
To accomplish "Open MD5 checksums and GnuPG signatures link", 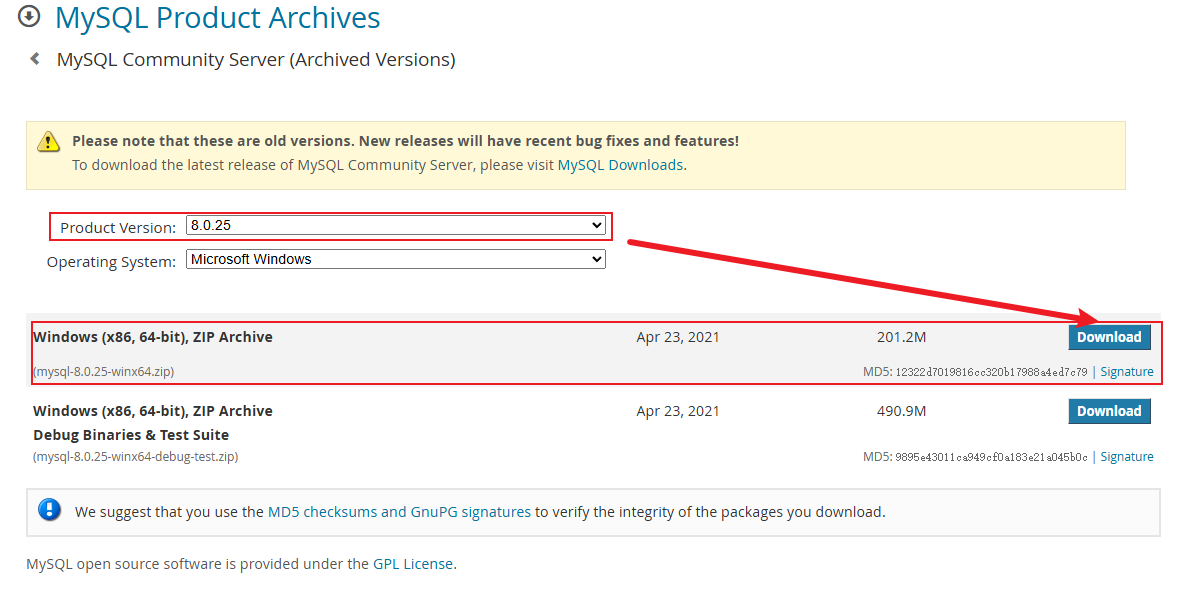I will (399, 512).
